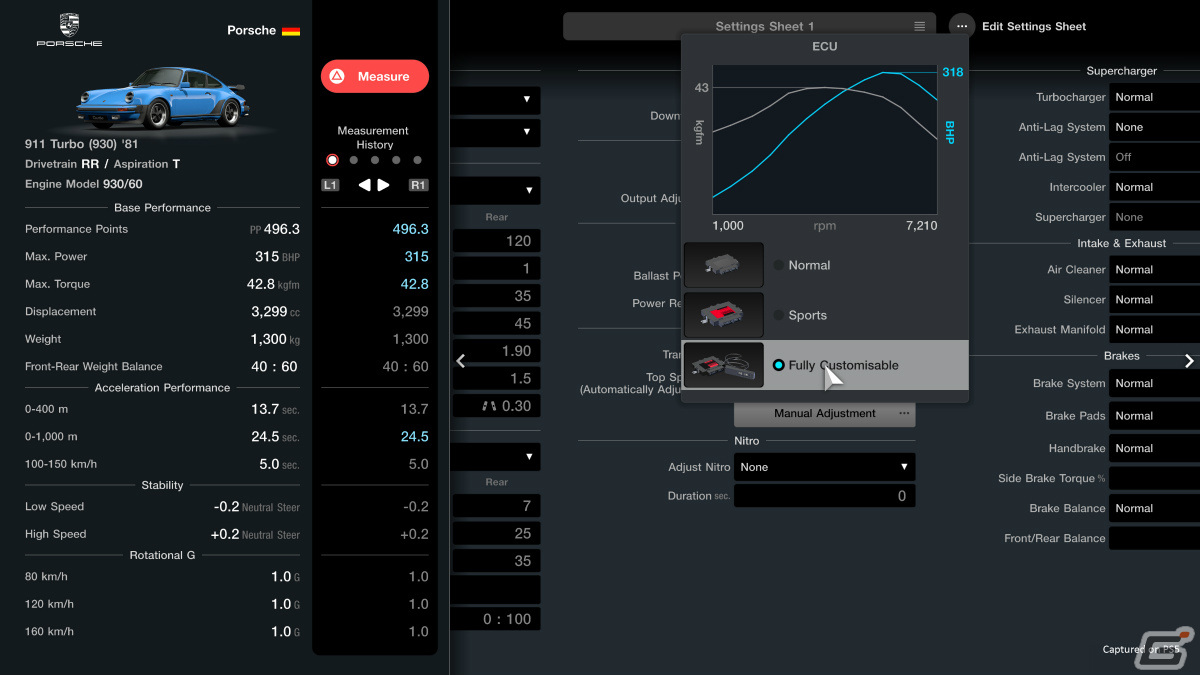Click the Manual Adjustment button

pyautogui.click(x=825, y=413)
